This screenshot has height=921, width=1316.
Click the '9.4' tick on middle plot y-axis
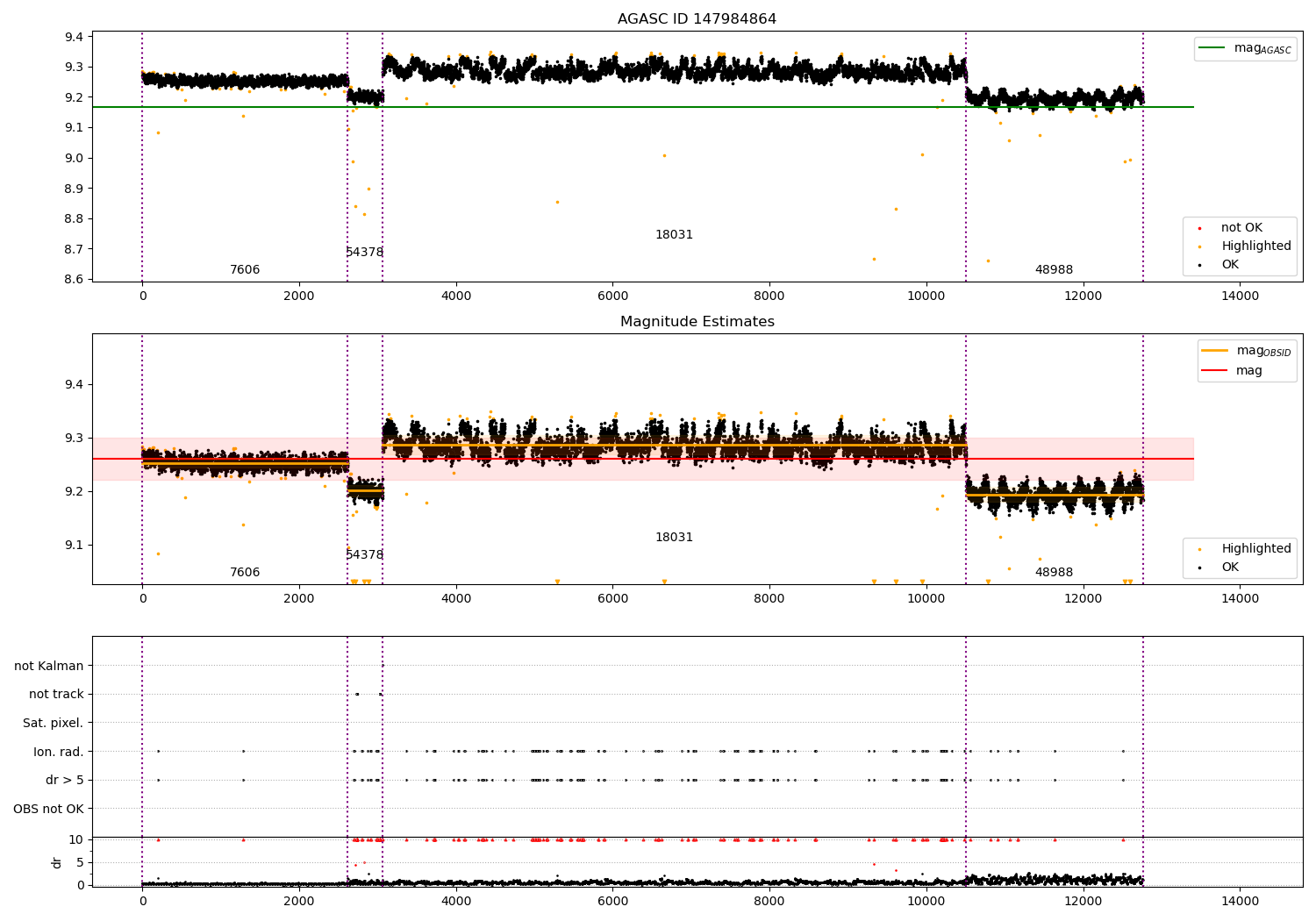point(74,385)
